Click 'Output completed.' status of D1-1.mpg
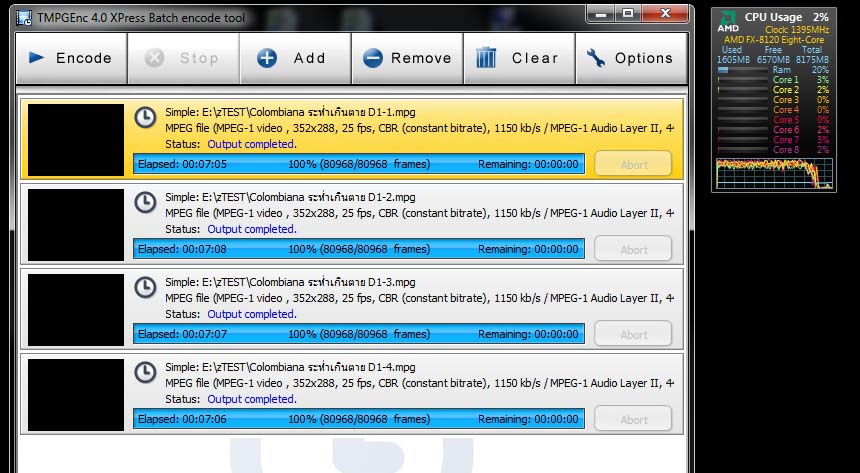860x473 pixels. pyautogui.click(x=252, y=144)
